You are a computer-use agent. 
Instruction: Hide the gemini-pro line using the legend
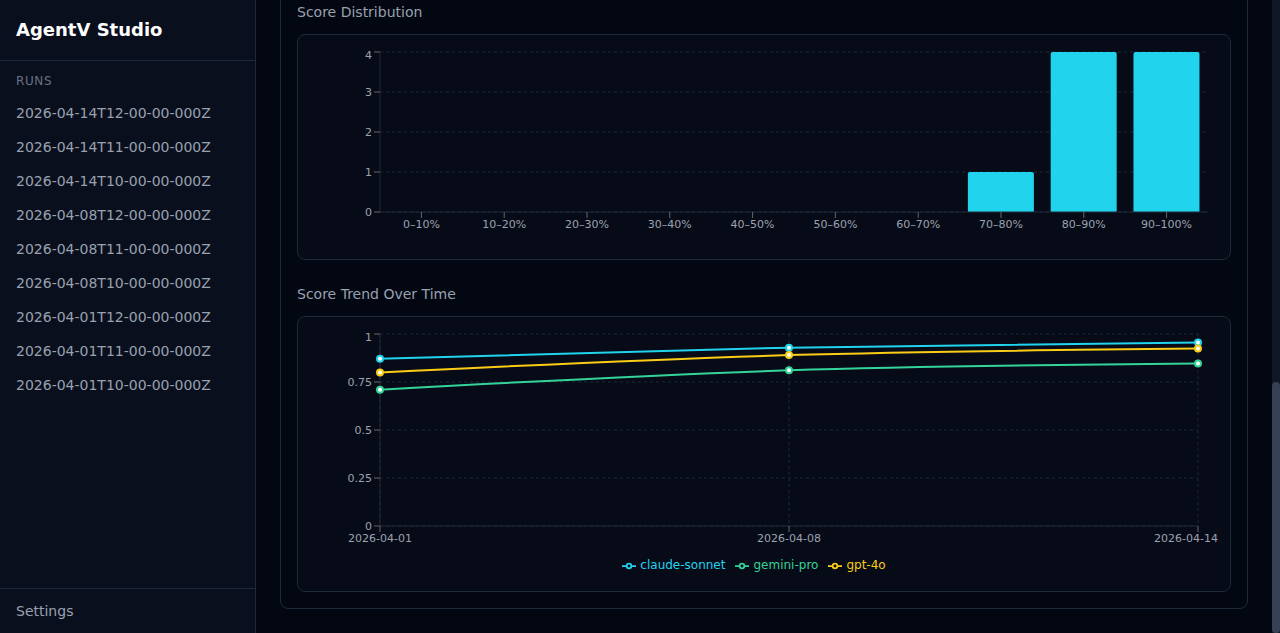click(x=777, y=565)
